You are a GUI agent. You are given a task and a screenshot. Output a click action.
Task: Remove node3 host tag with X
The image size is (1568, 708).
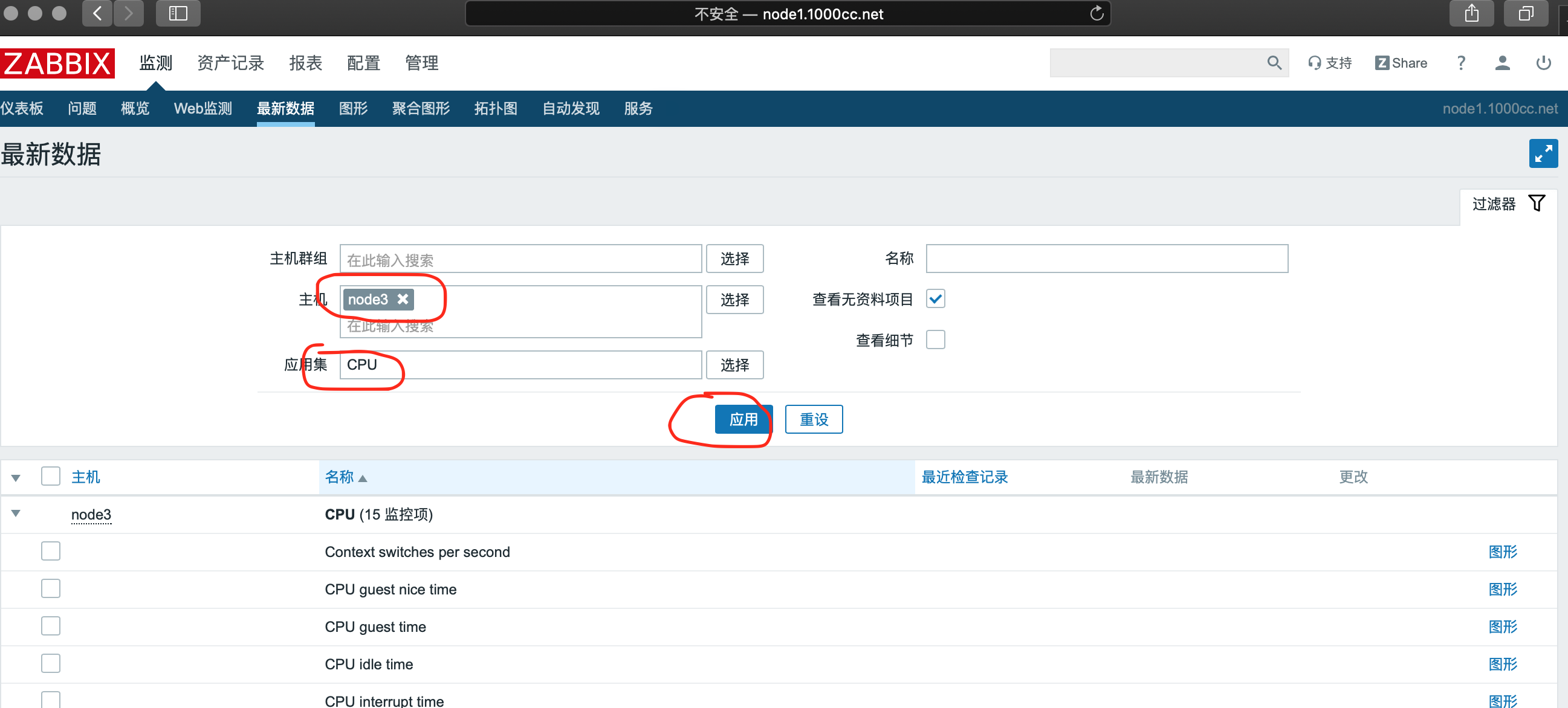[403, 299]
